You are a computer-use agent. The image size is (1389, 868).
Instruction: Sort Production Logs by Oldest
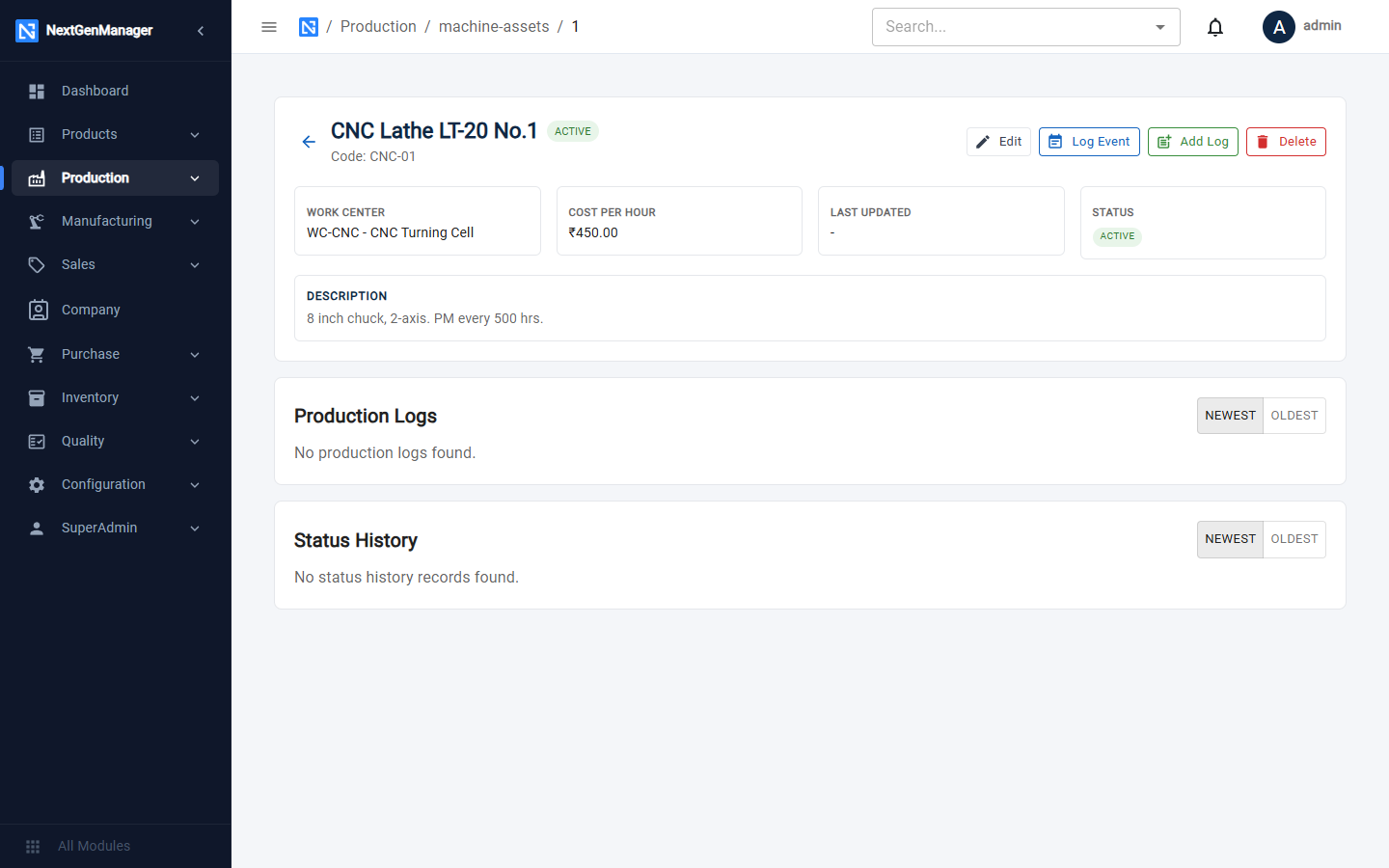[1294, 416]
